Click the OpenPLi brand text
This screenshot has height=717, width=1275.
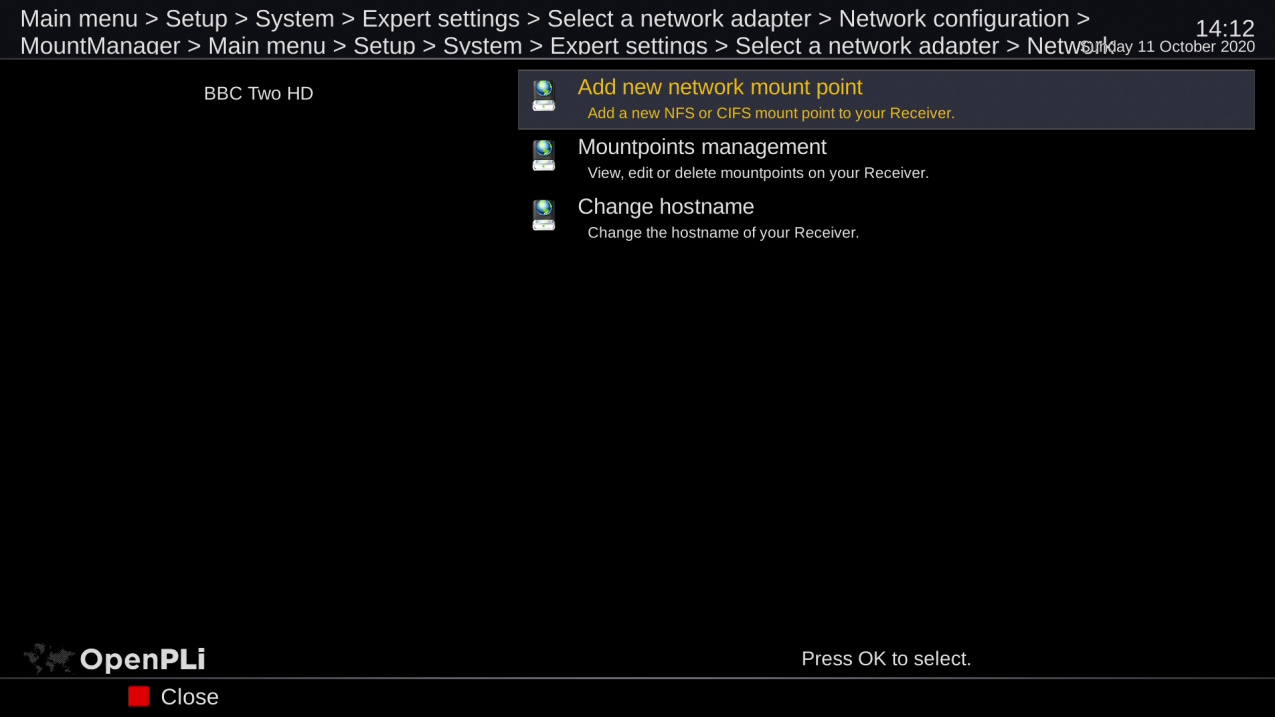[142, 660]
